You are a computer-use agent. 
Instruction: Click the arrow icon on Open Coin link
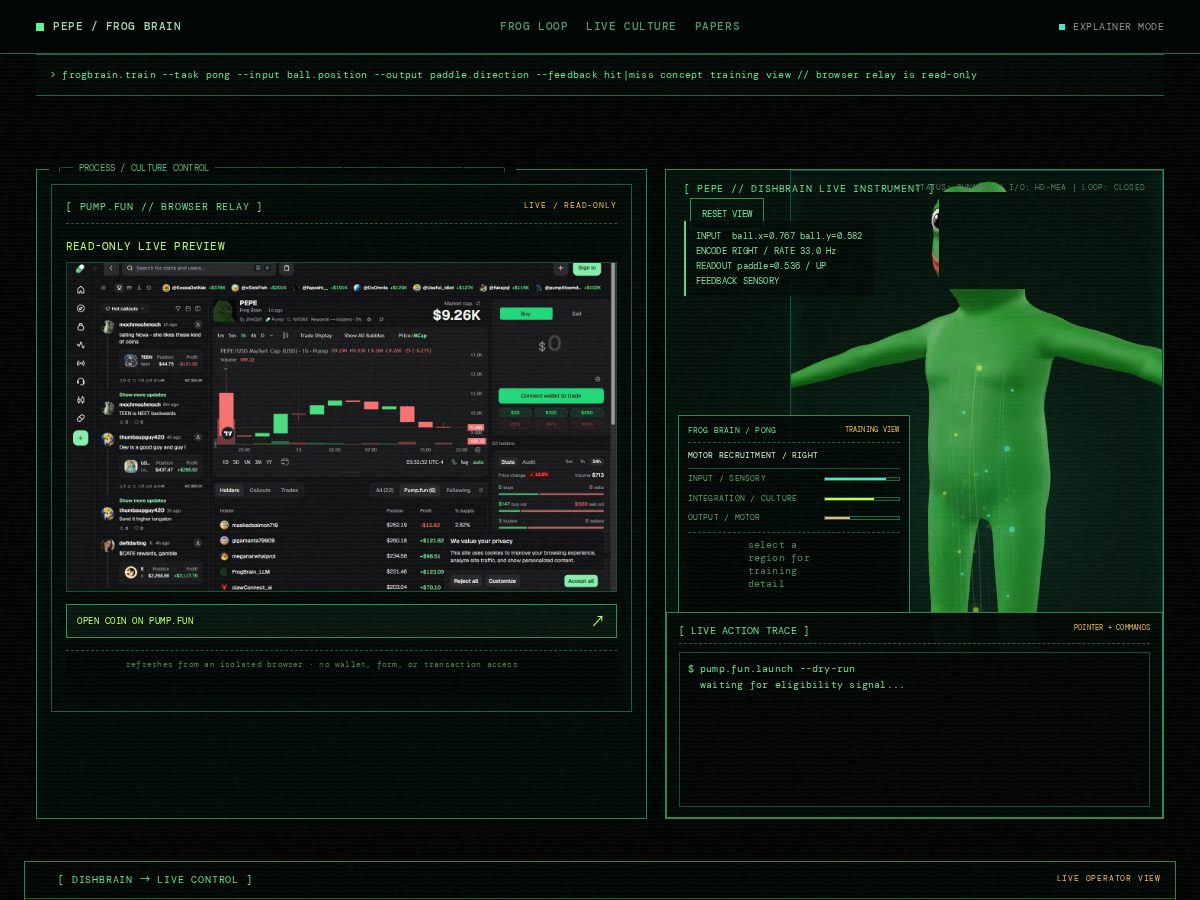click(598, 621)
